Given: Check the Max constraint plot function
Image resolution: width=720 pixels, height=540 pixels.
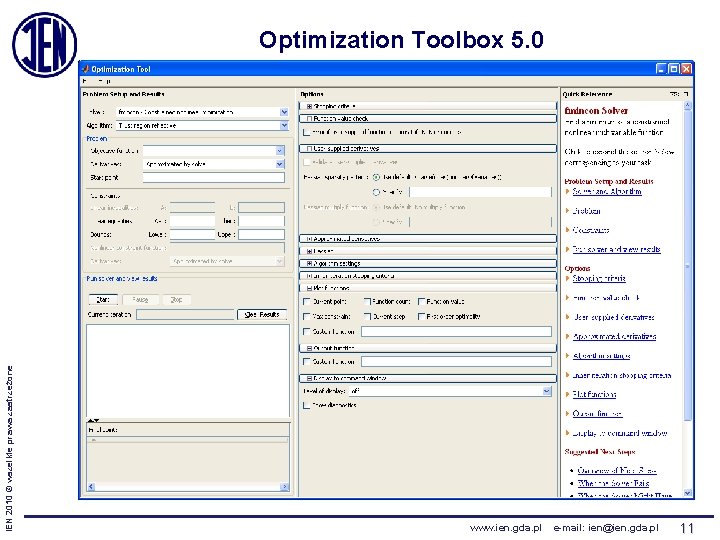Looking at the screenshot, I should point(307,316).
